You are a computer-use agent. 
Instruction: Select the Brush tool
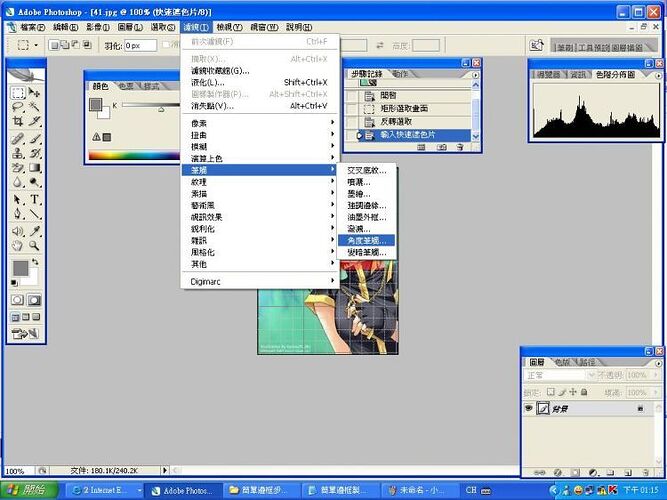point(34,139)
